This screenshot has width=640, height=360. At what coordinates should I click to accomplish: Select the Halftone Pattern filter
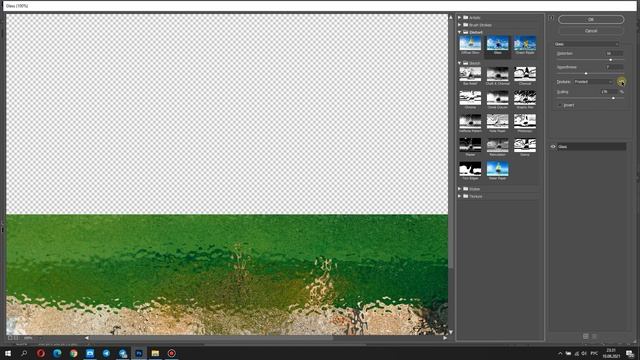coord(470,122)
